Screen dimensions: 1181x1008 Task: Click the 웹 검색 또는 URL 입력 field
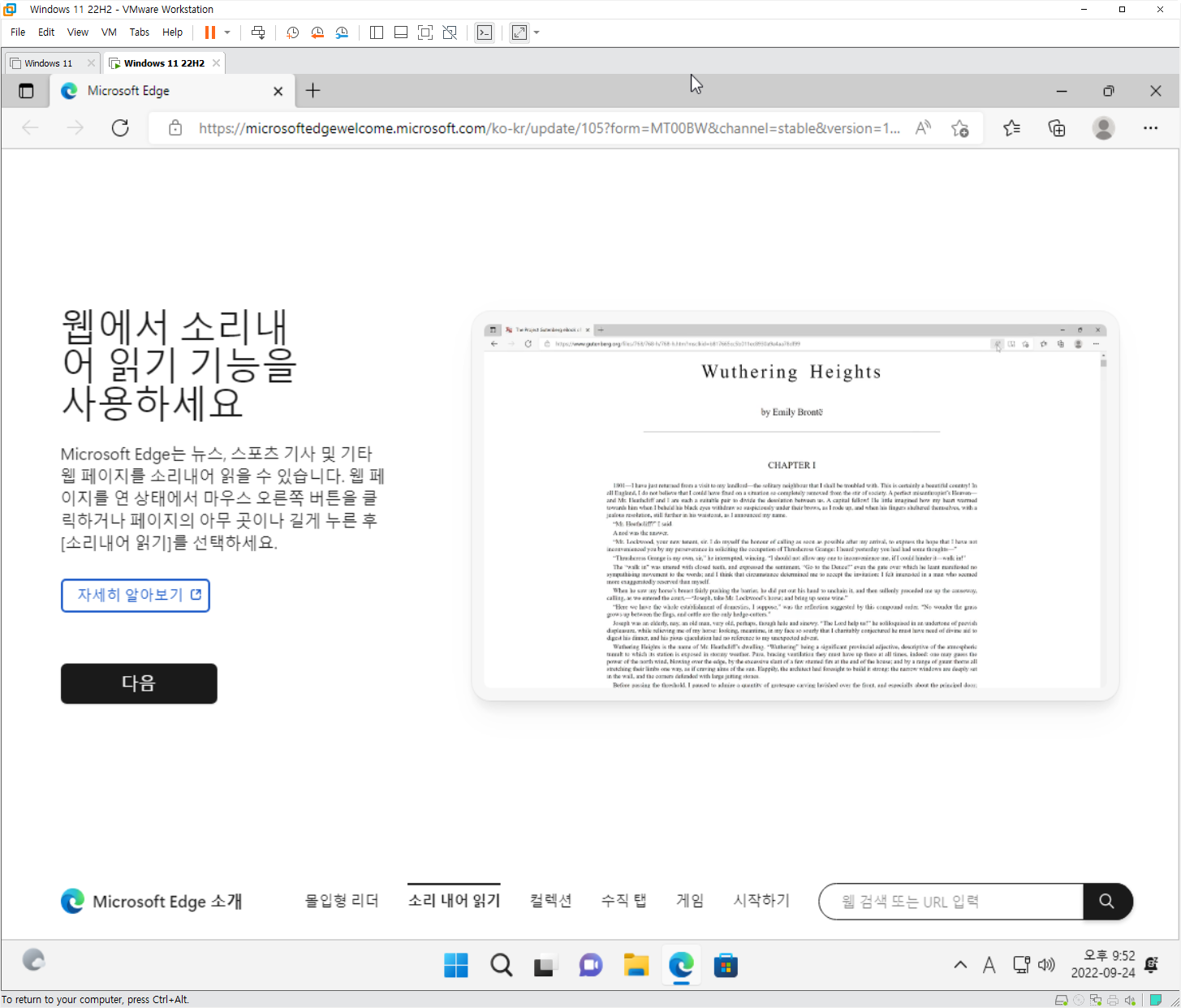951,902
